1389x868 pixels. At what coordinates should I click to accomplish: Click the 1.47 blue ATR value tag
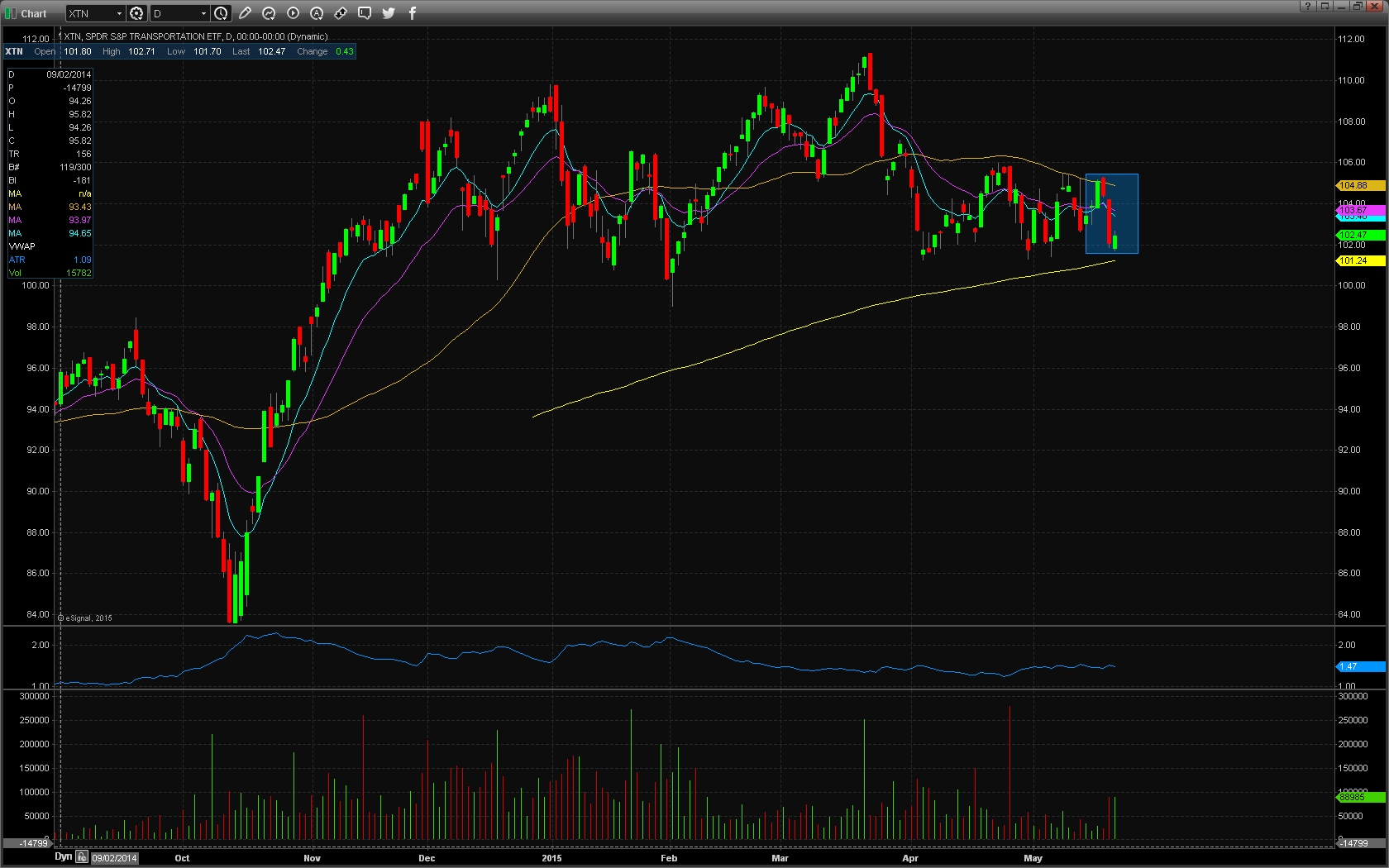[1360, 667]
